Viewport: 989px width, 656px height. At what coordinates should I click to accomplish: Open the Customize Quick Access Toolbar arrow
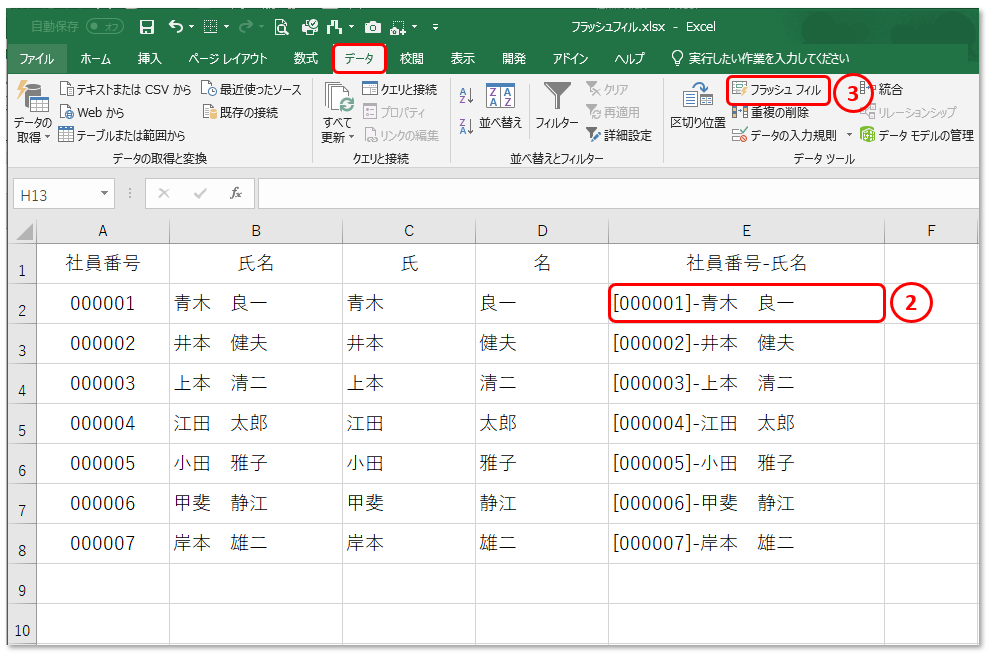[435, 27]
